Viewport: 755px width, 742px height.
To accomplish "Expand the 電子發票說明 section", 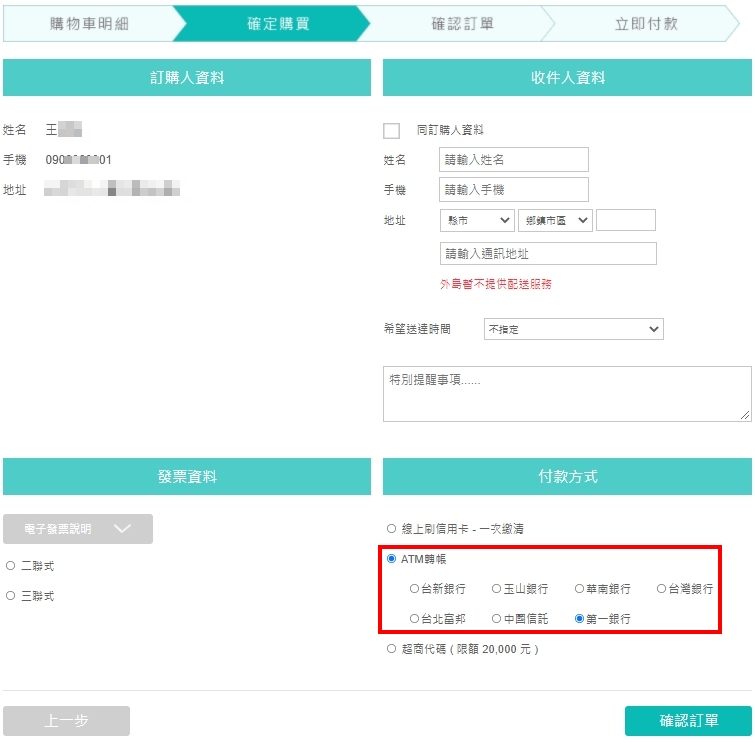I will pyautogui.click(x=78, y=529).
